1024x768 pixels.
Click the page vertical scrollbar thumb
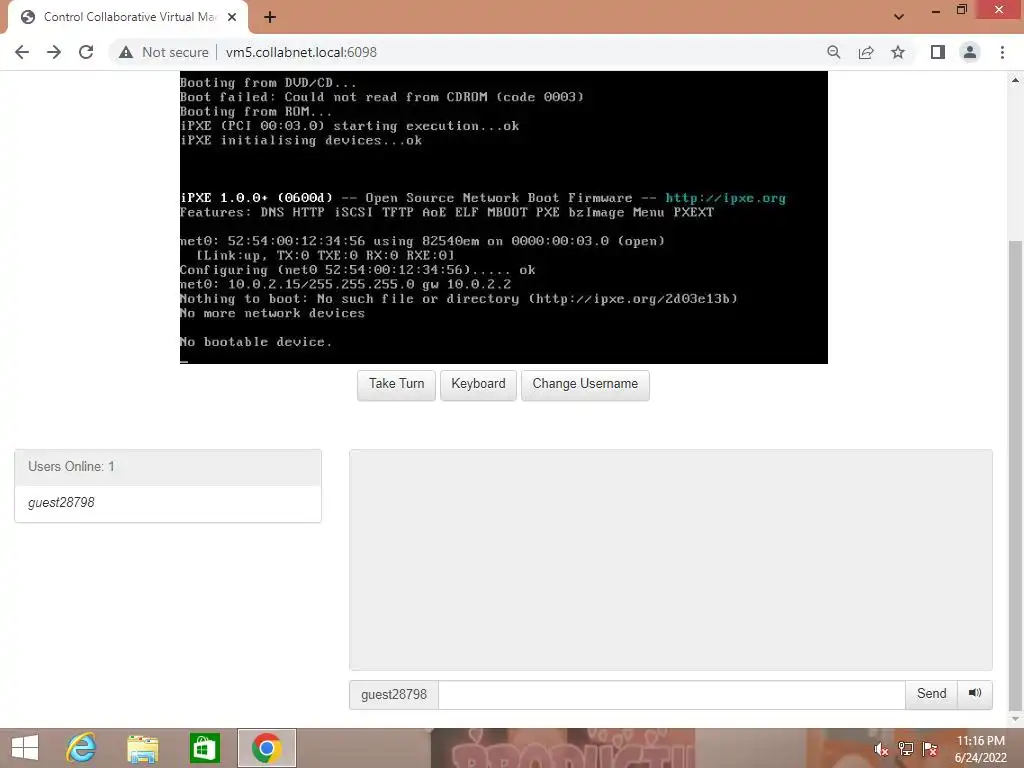click(1015, 475)
